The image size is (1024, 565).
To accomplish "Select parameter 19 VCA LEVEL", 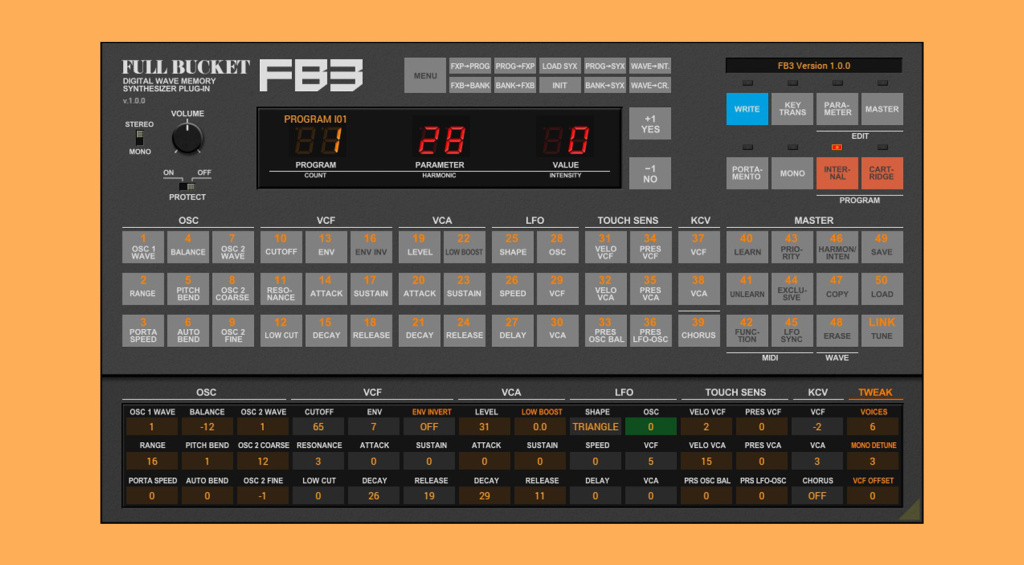I will coord(419,247).
